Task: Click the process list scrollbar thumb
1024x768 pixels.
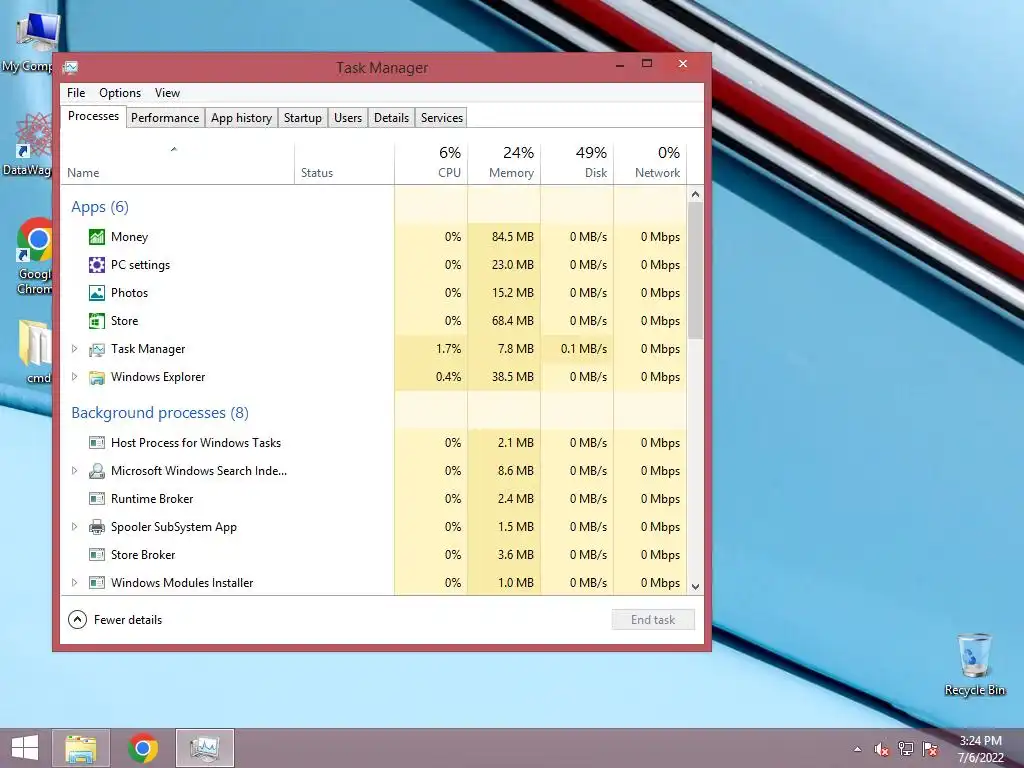Action: [696, 270]
